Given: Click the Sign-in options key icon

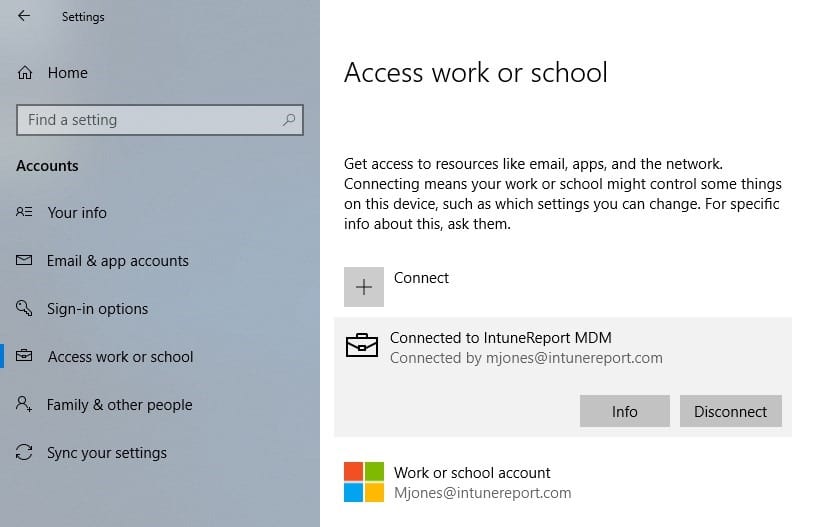Looking at the screenshot, I should pyautogui.click(x=25, y=309).
